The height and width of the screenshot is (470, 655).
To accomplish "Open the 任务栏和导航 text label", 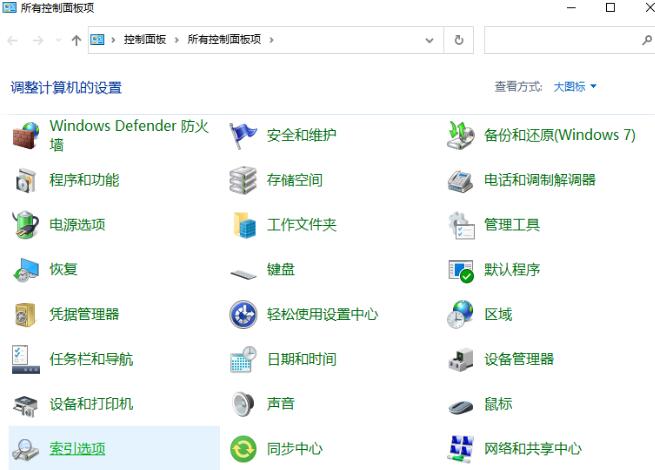I will [91, 359].
